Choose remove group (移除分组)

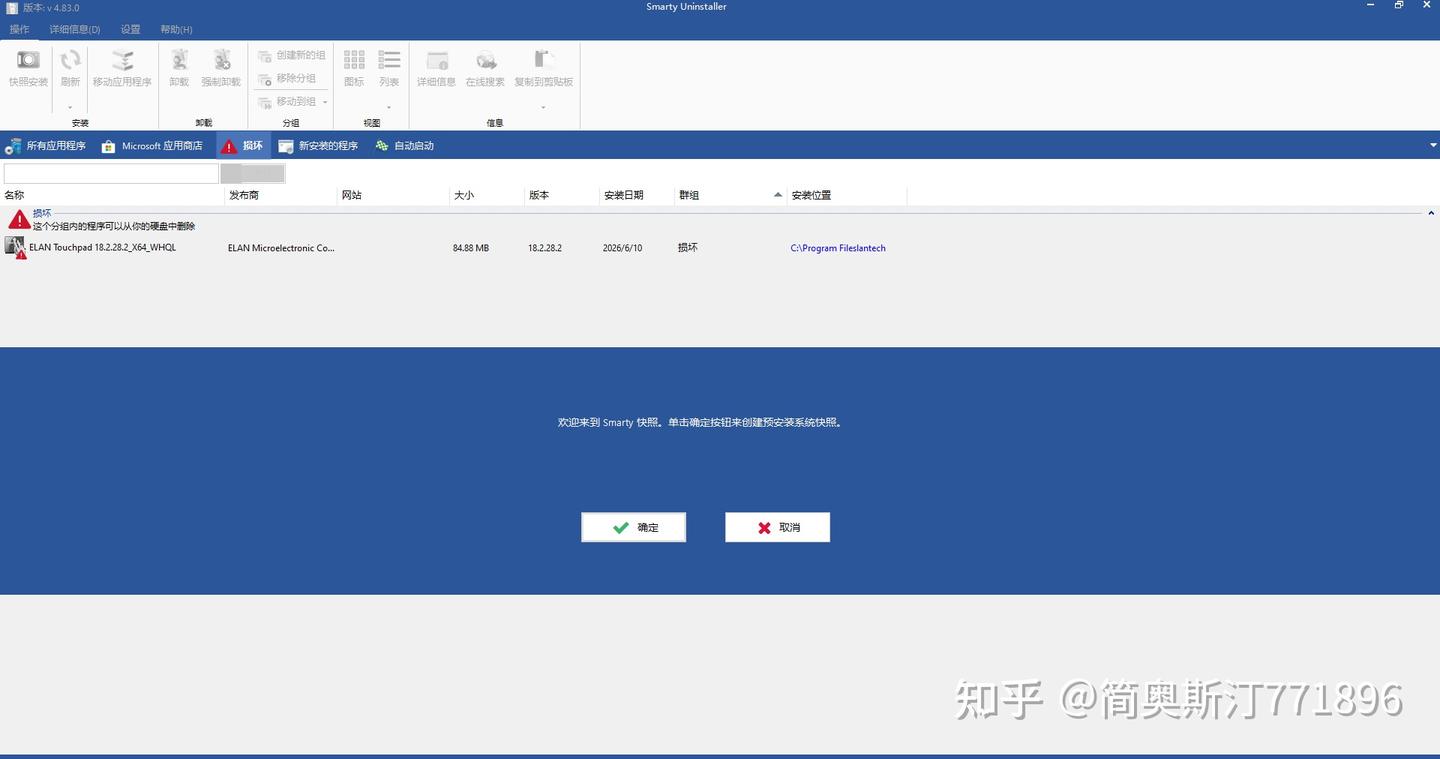pyautogui.click(x=287, y=78)
